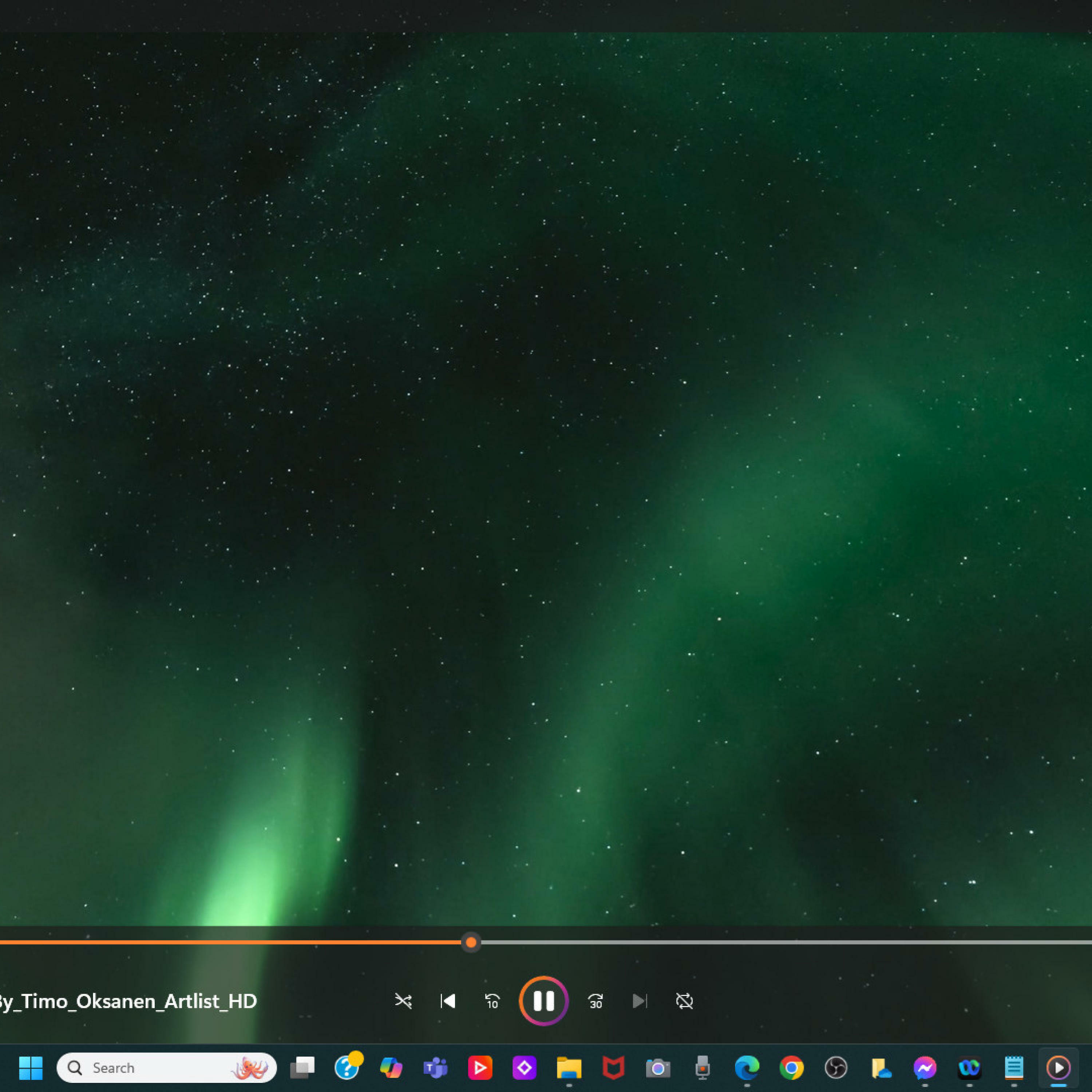Image resolution: width=1092 pixels, height=1092 pixels.
Task: Open Task View from taskbar
Action: [x=302, y=1068]
